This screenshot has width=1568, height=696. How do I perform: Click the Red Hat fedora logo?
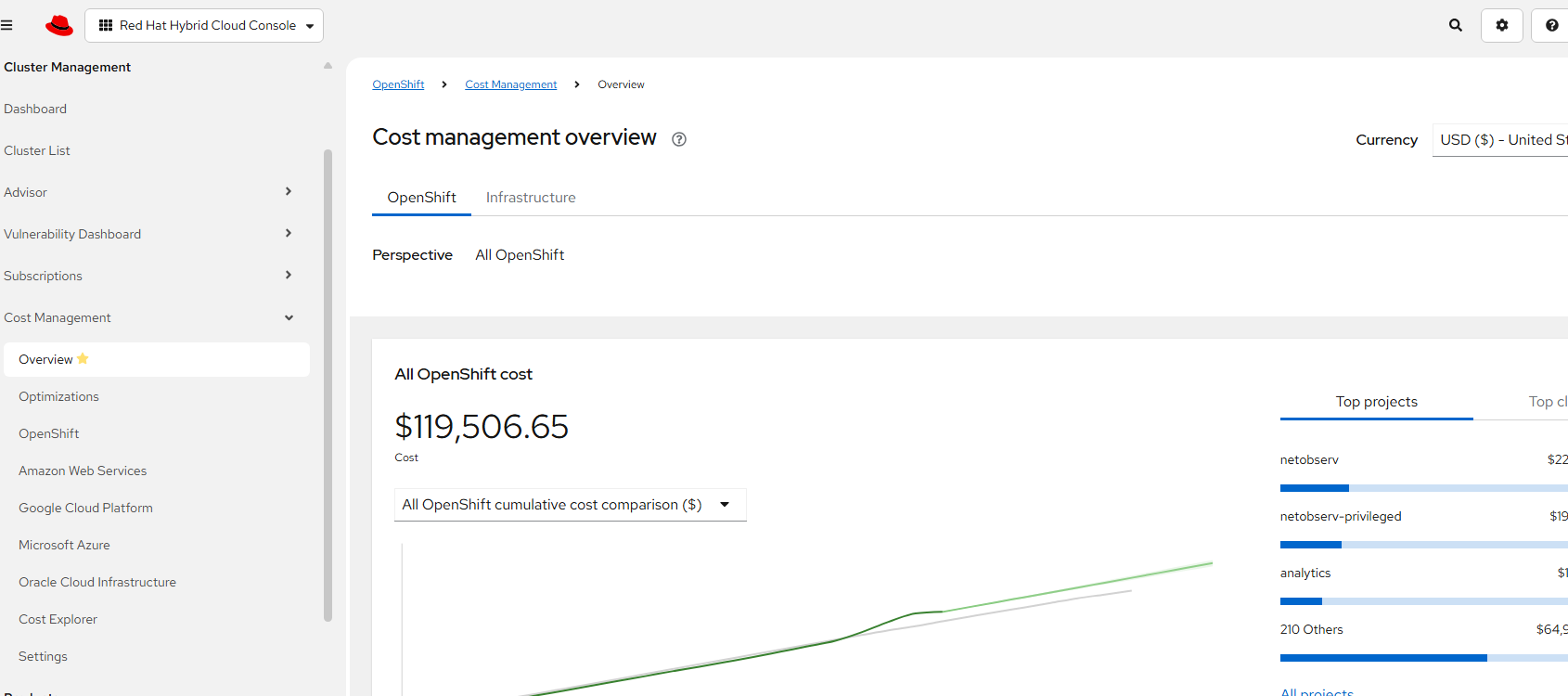[x=59, y=25]
